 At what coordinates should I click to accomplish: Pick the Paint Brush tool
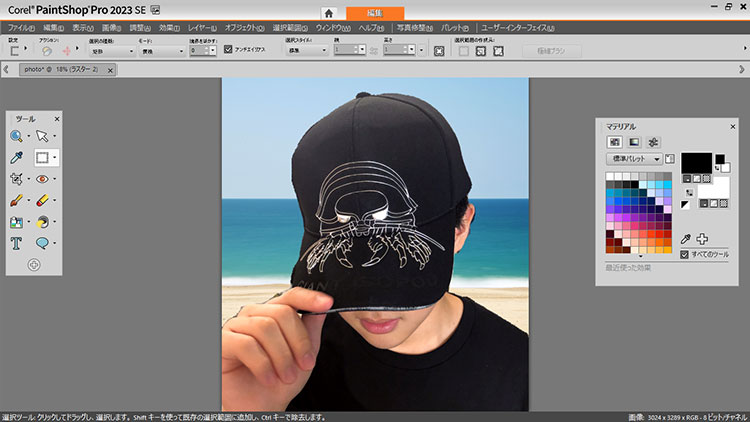pyautogui.click(x=17, y=200)
